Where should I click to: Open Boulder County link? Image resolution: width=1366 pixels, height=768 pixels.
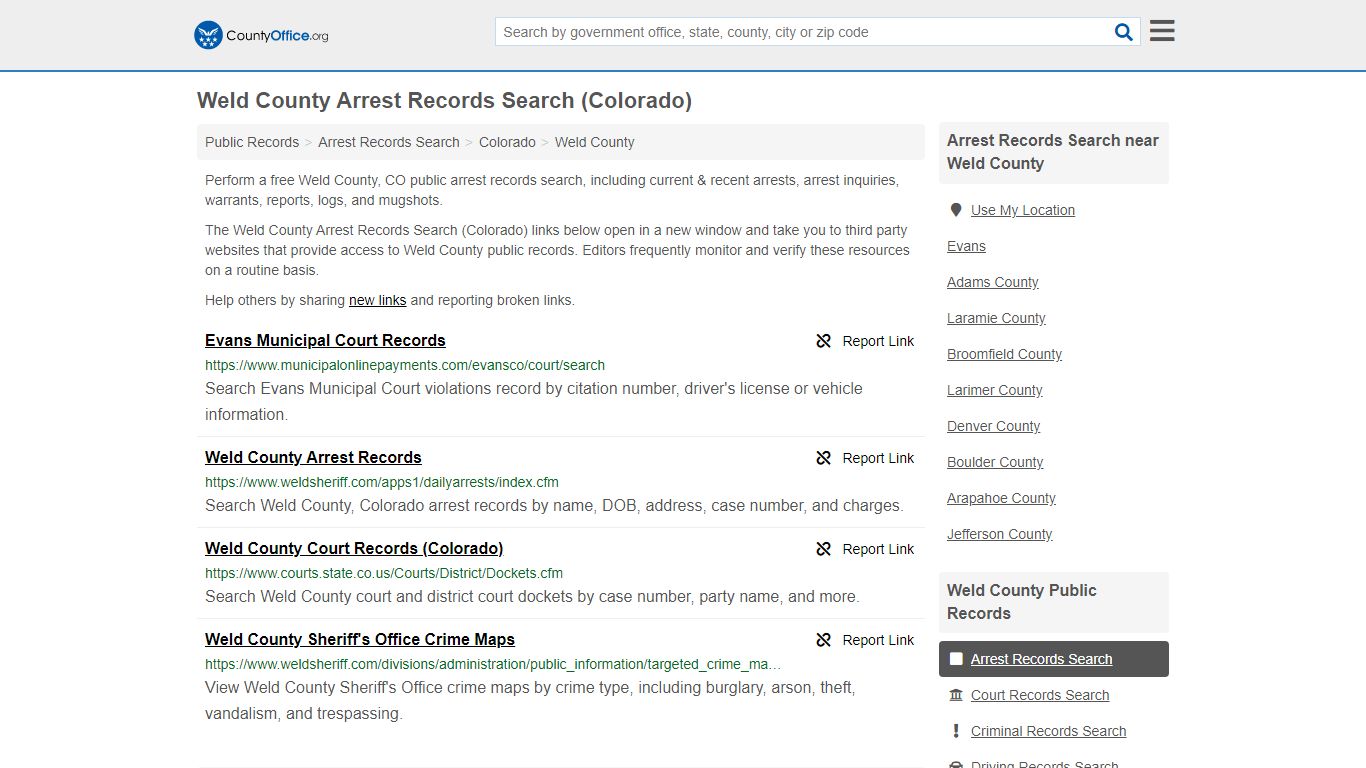(995, 462)
